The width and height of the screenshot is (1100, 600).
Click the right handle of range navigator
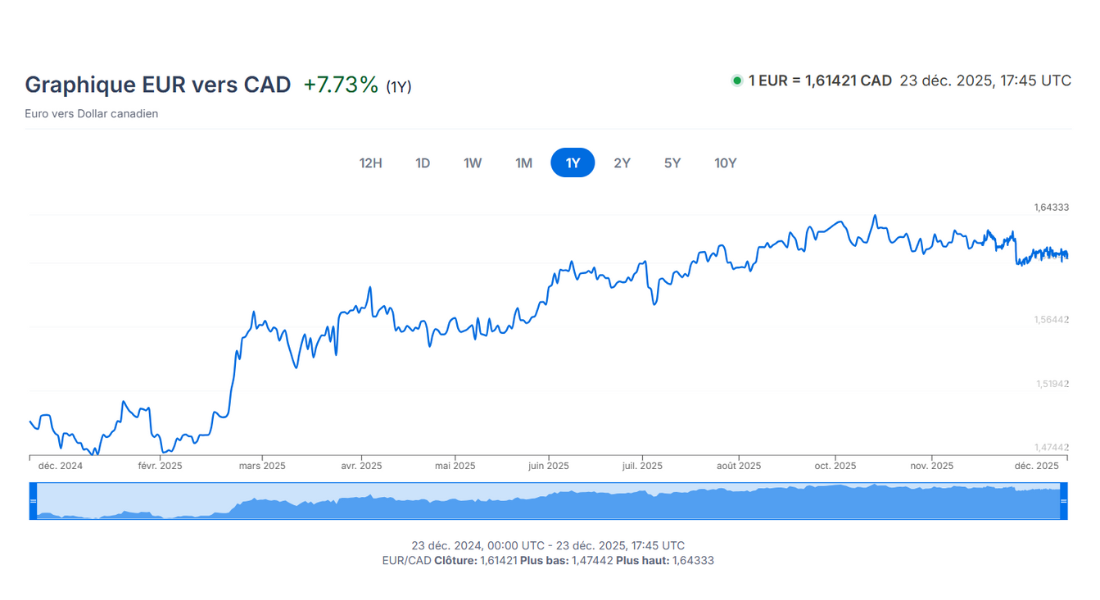[x=1063, y=501]
